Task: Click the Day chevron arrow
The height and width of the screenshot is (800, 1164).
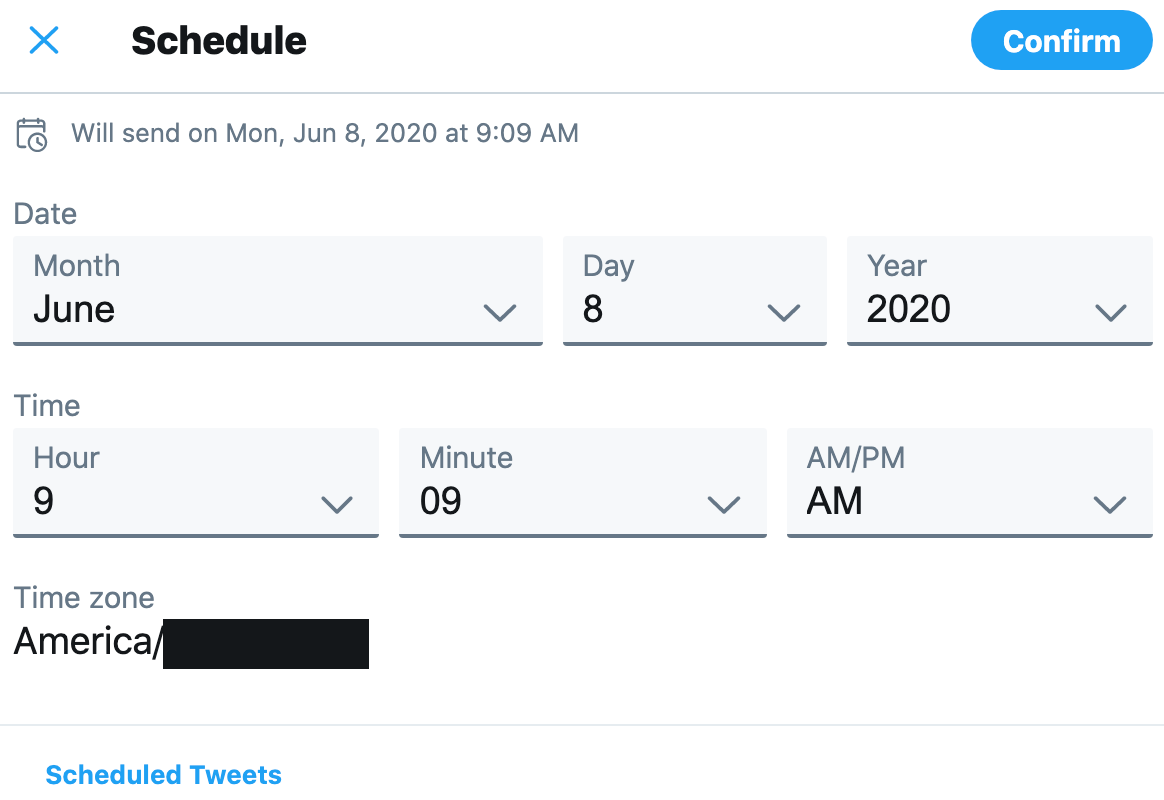Action: click(x=784, y=312)
